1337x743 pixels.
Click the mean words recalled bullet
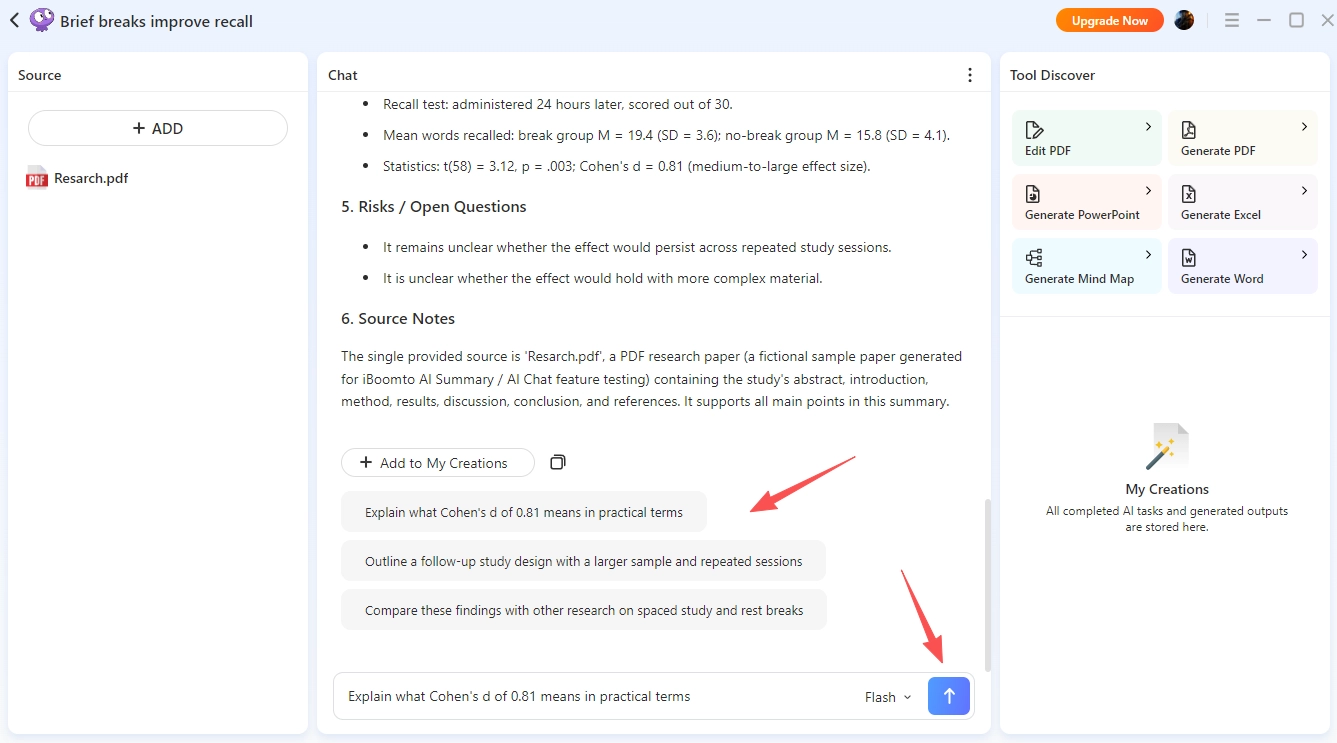(666, 135)
